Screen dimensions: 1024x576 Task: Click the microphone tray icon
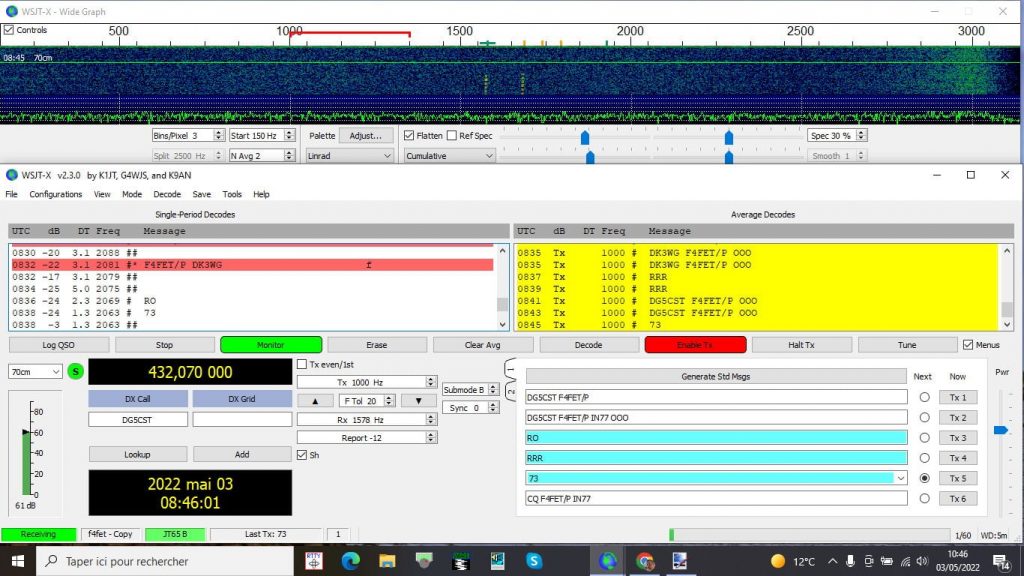point(850,561)
